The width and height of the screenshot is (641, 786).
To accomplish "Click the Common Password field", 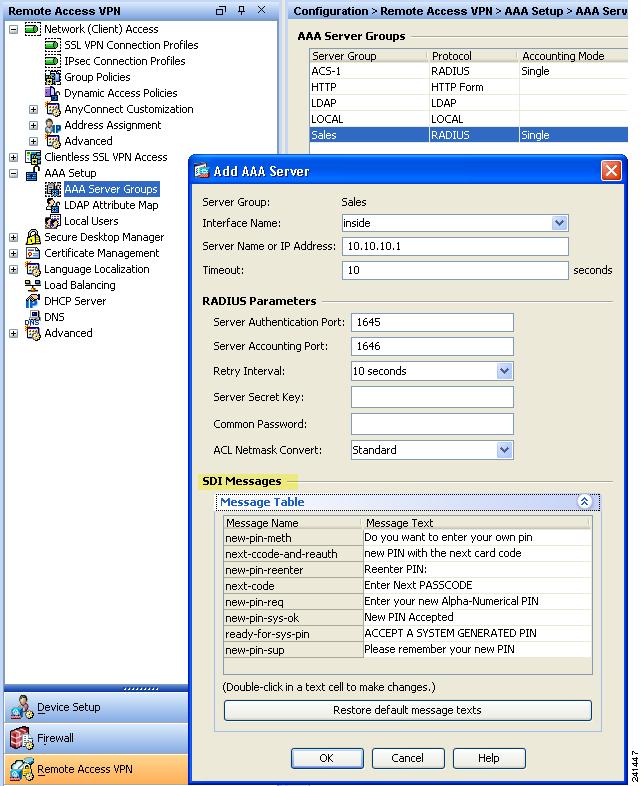I will click(x=432, y=424).
